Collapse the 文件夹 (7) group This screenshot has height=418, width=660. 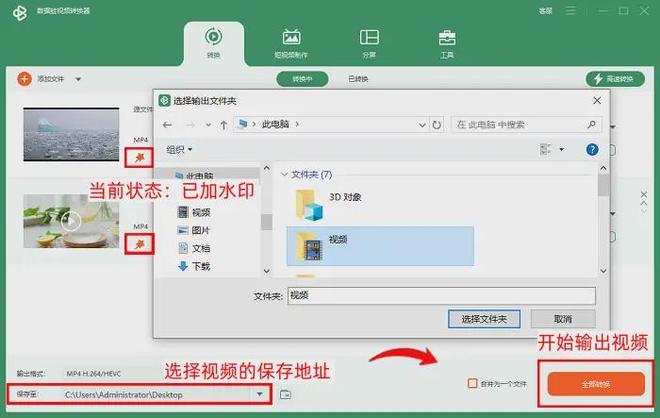(x=284, y=174)
